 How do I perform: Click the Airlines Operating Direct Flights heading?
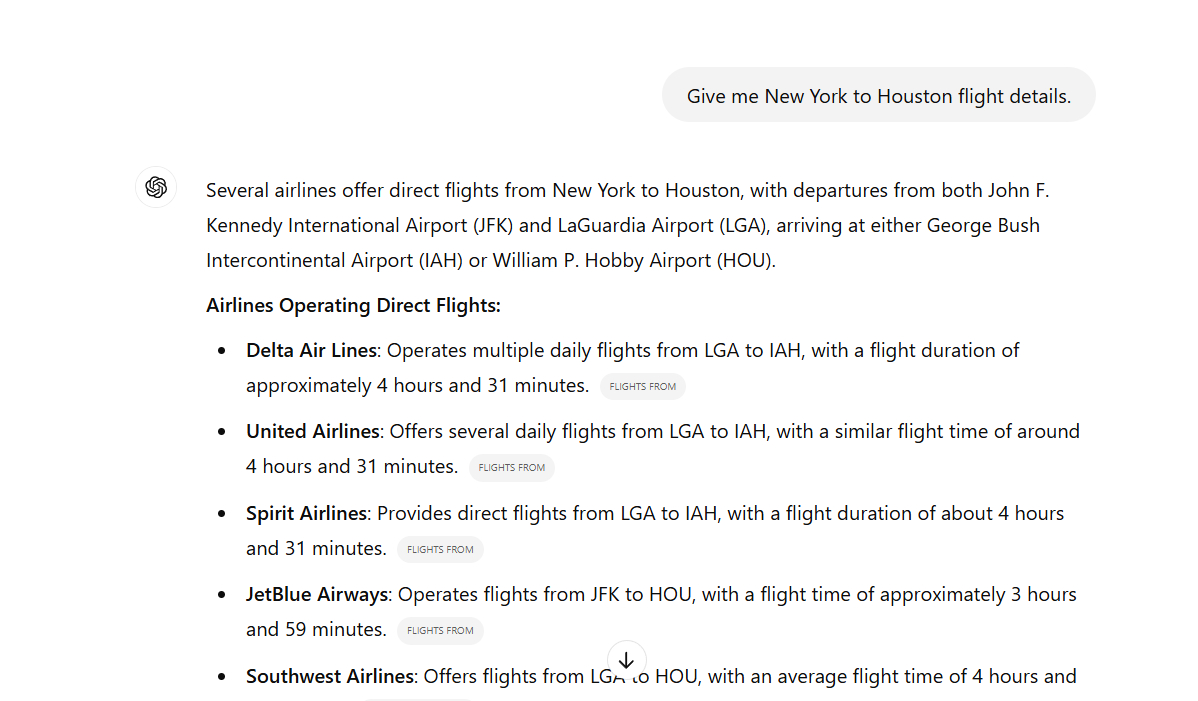pos(353,306)
